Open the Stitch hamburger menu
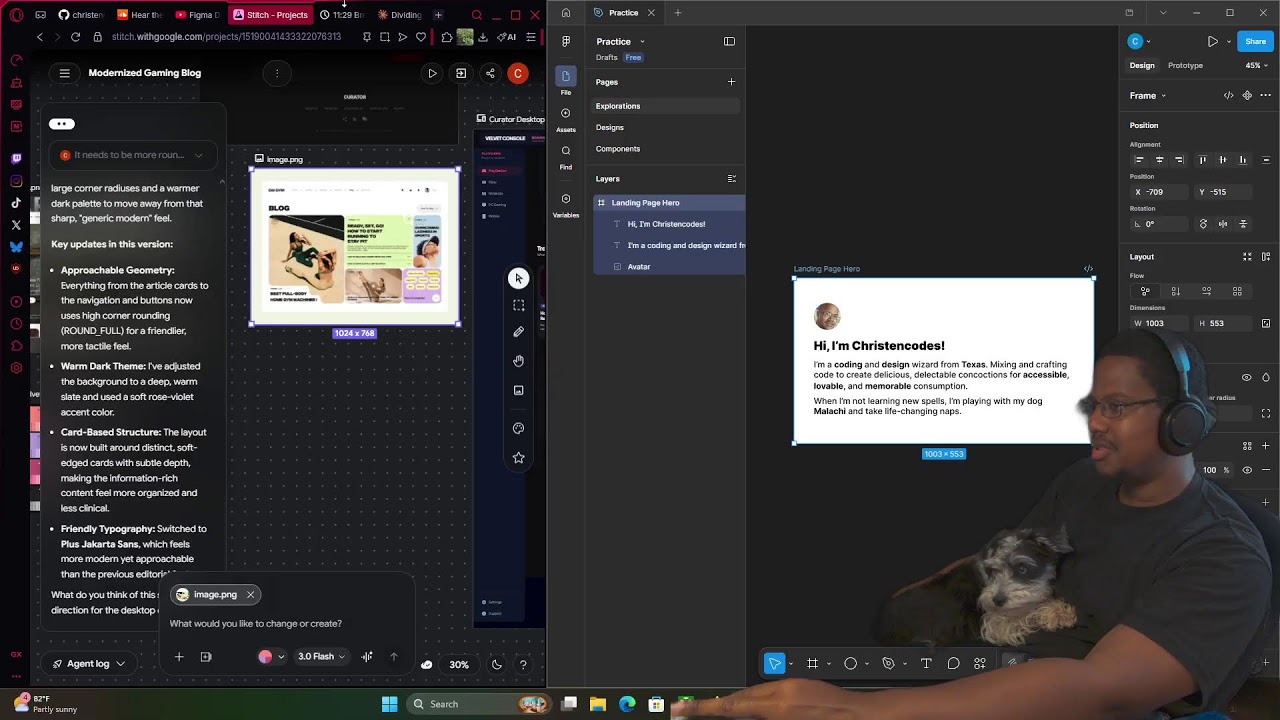 pyautogui.click(x=65, y=73)
